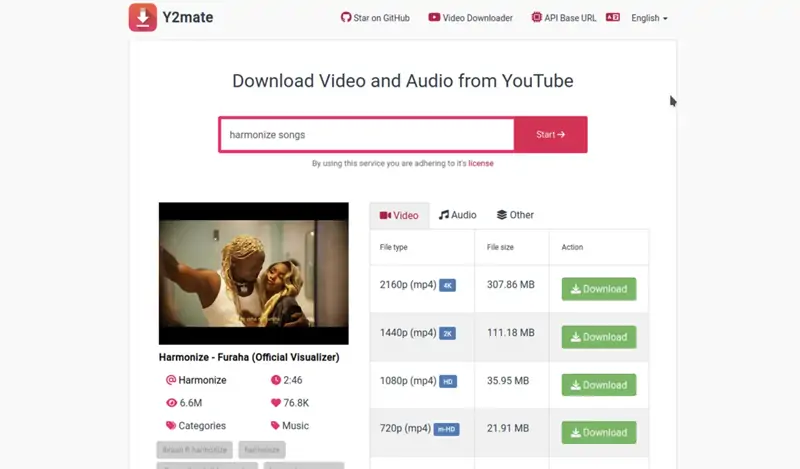Click the @ channel icon next to Harmonize
Screen dimensions: 800x469
pyautogui.click(x=171, y=380)
